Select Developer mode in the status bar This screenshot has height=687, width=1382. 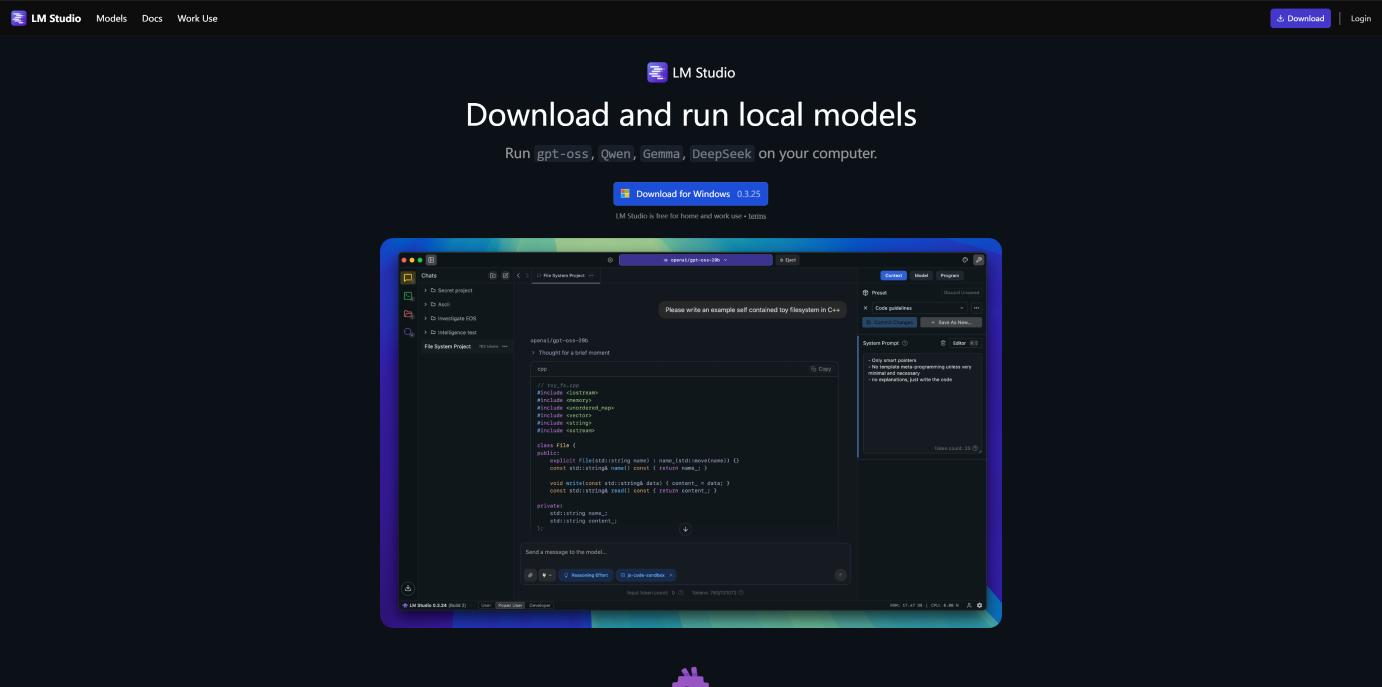540,605
